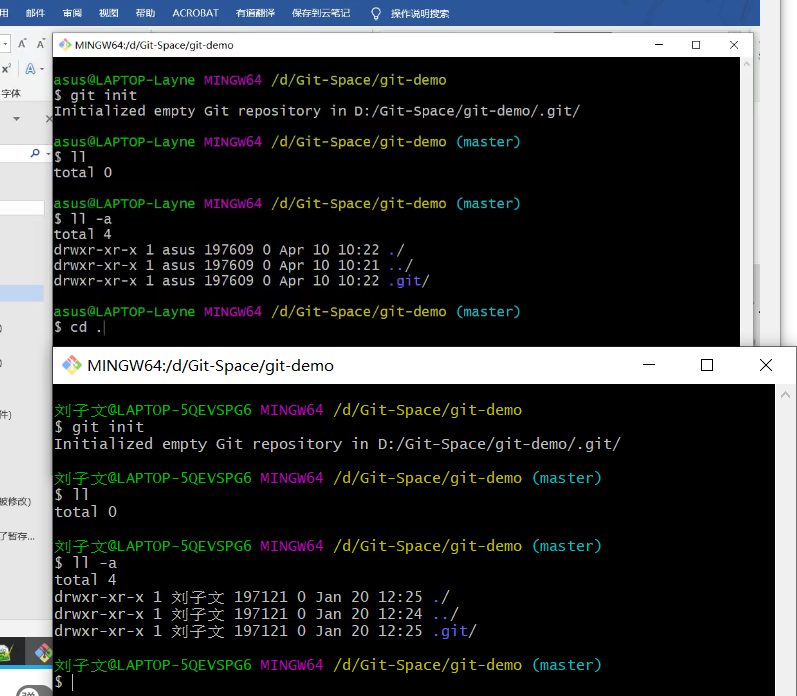This screenshot has height=696, width=797.
Task: Click 'total 0' line in the asus terminal
Action: point(83,172)
